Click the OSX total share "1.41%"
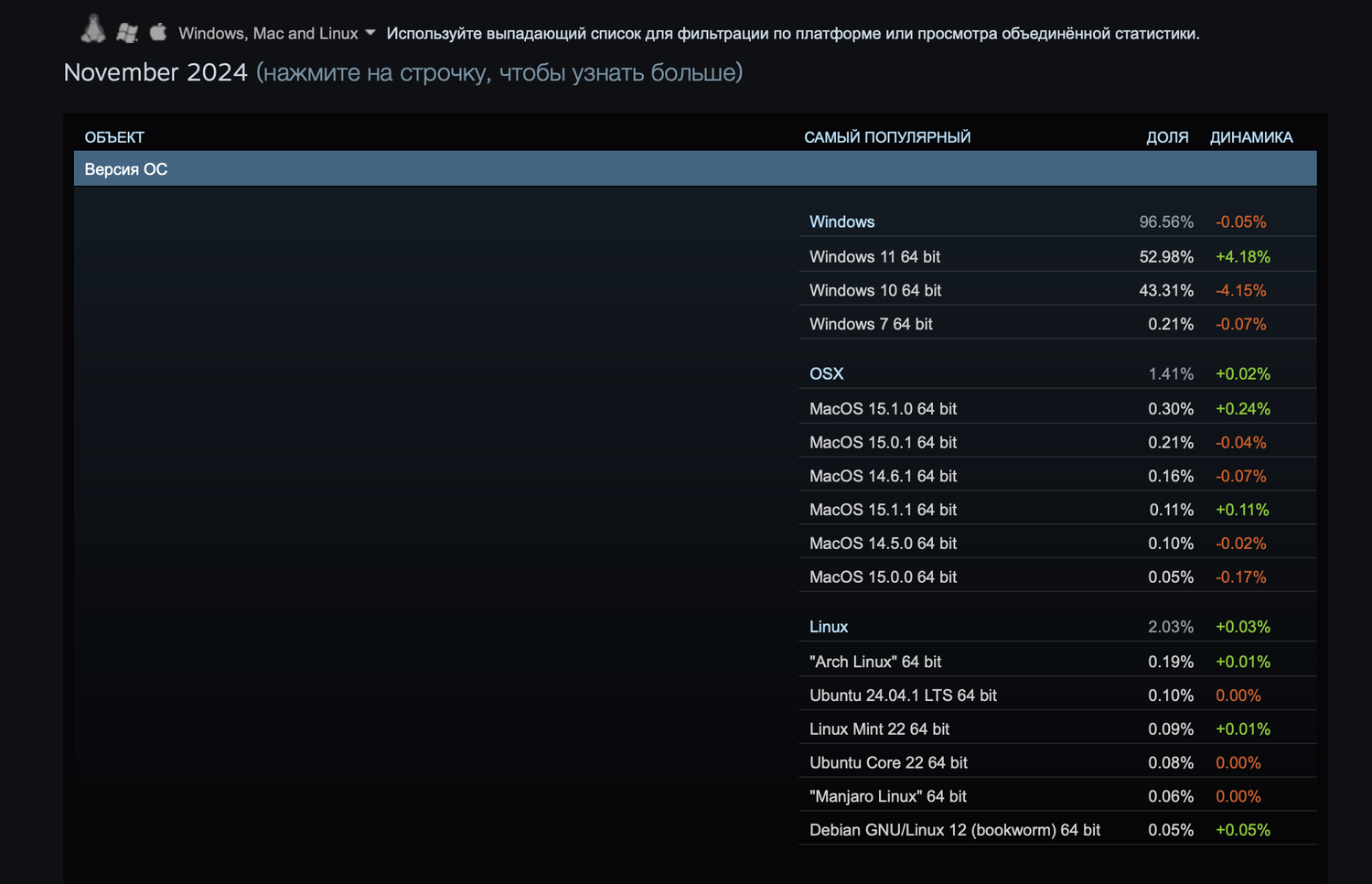Screen dimensions: 1372x884 1171,374
